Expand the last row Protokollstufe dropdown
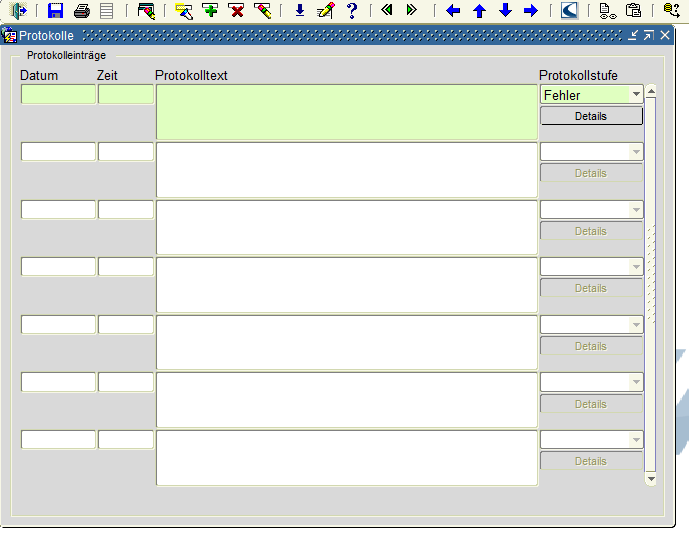Viewport: 689px width, 540px height. [636, 440]
